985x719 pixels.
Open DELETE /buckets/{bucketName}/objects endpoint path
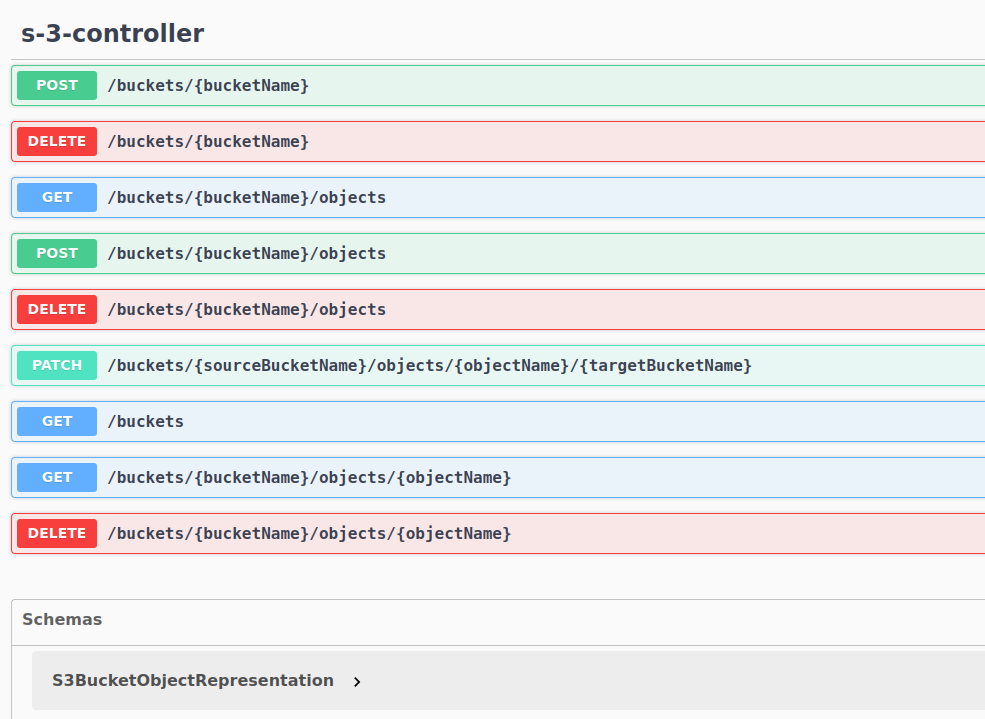[246, 309]
